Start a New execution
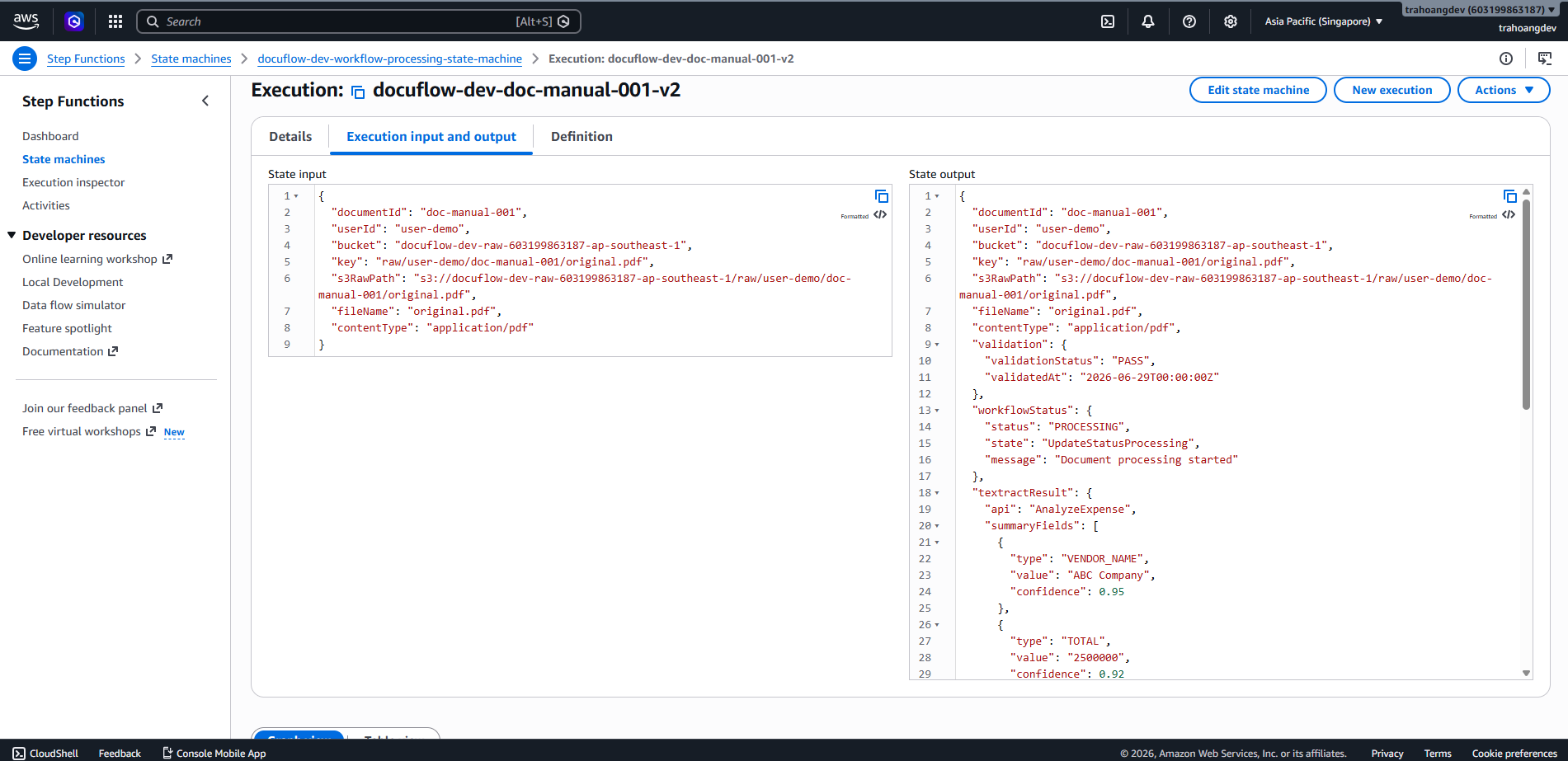The width and height of the screenshot is (1568, 761). tap(1391, 90)
